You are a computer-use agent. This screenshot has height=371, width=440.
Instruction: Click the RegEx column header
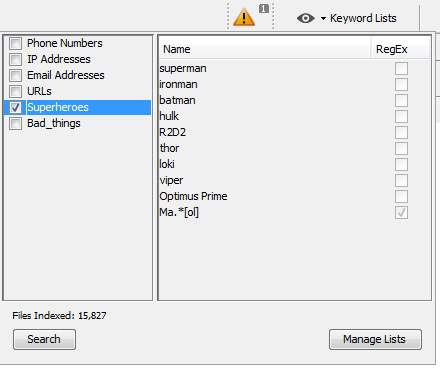pos(401,49)
